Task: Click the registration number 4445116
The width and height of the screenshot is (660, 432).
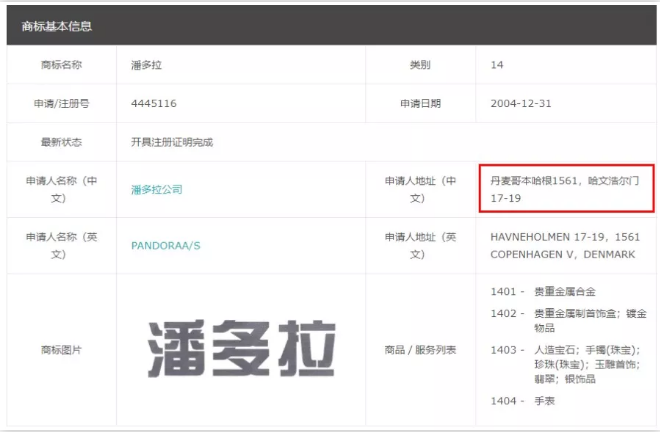Action: pyautogui.click(x=153, y=103)
